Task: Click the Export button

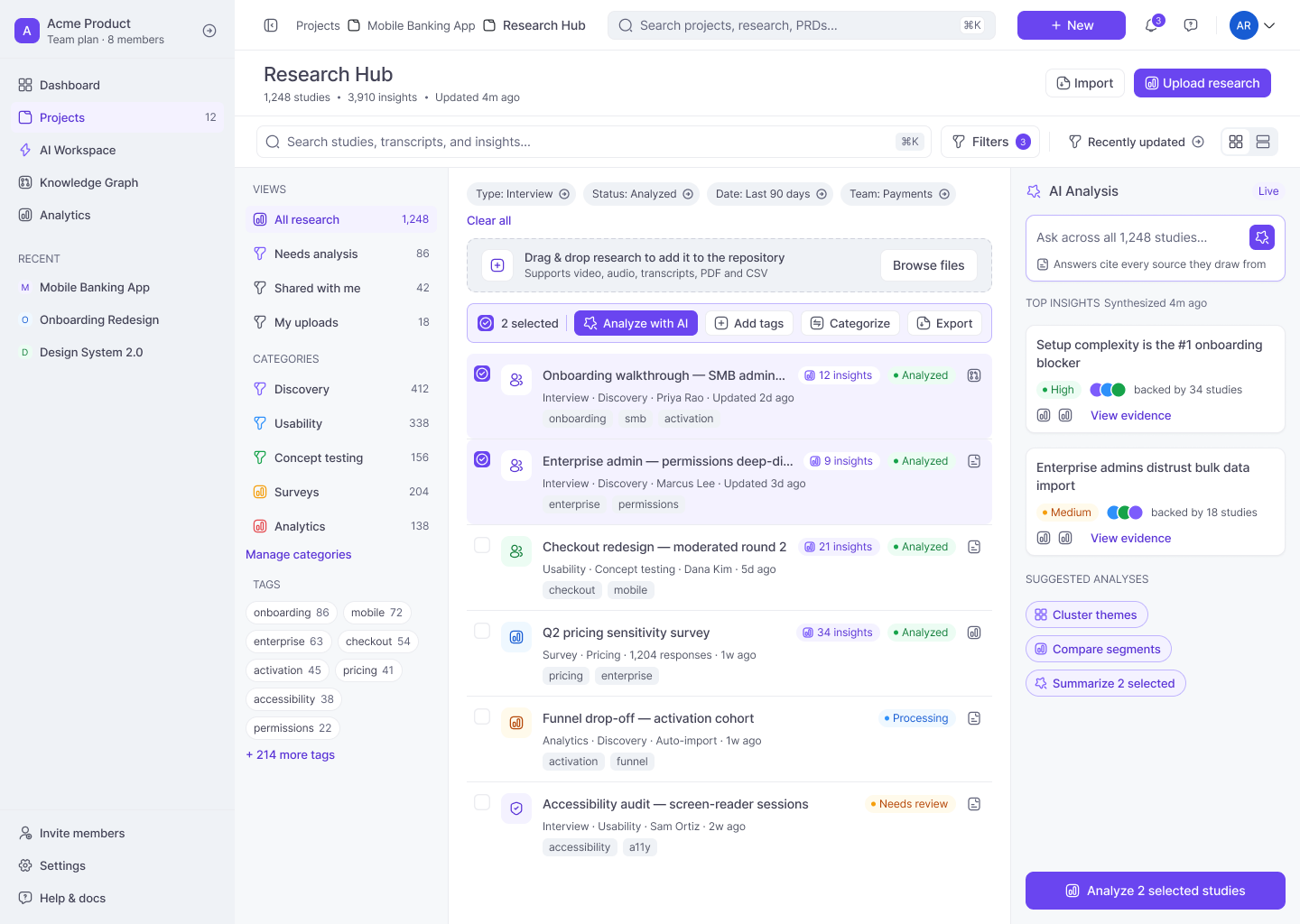Action: tap(945, 323)
